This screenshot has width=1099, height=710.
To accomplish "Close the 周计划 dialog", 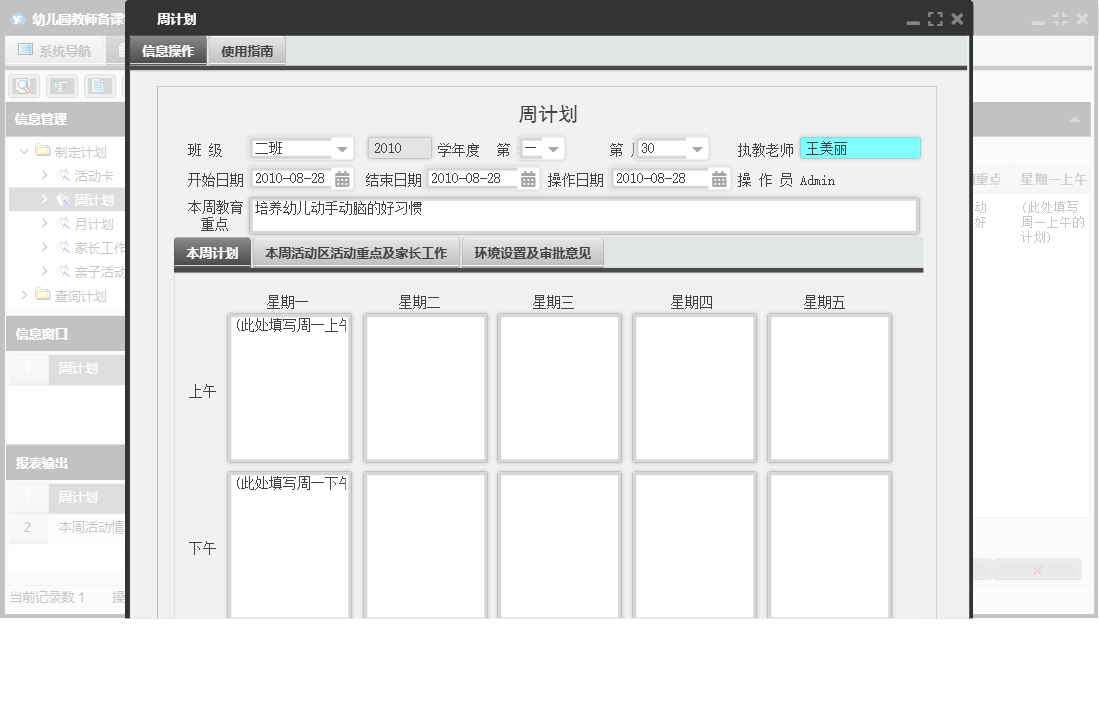I will point(957,19).
